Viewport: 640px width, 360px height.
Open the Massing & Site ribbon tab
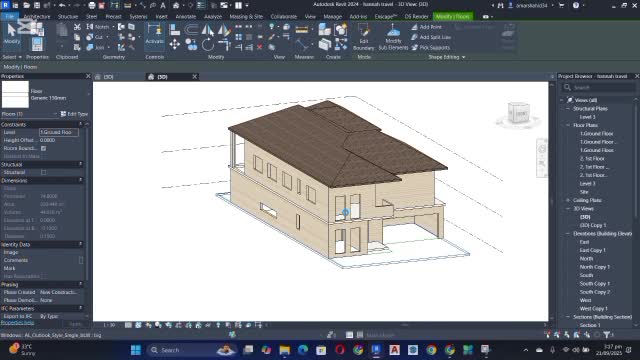[246, 17]
